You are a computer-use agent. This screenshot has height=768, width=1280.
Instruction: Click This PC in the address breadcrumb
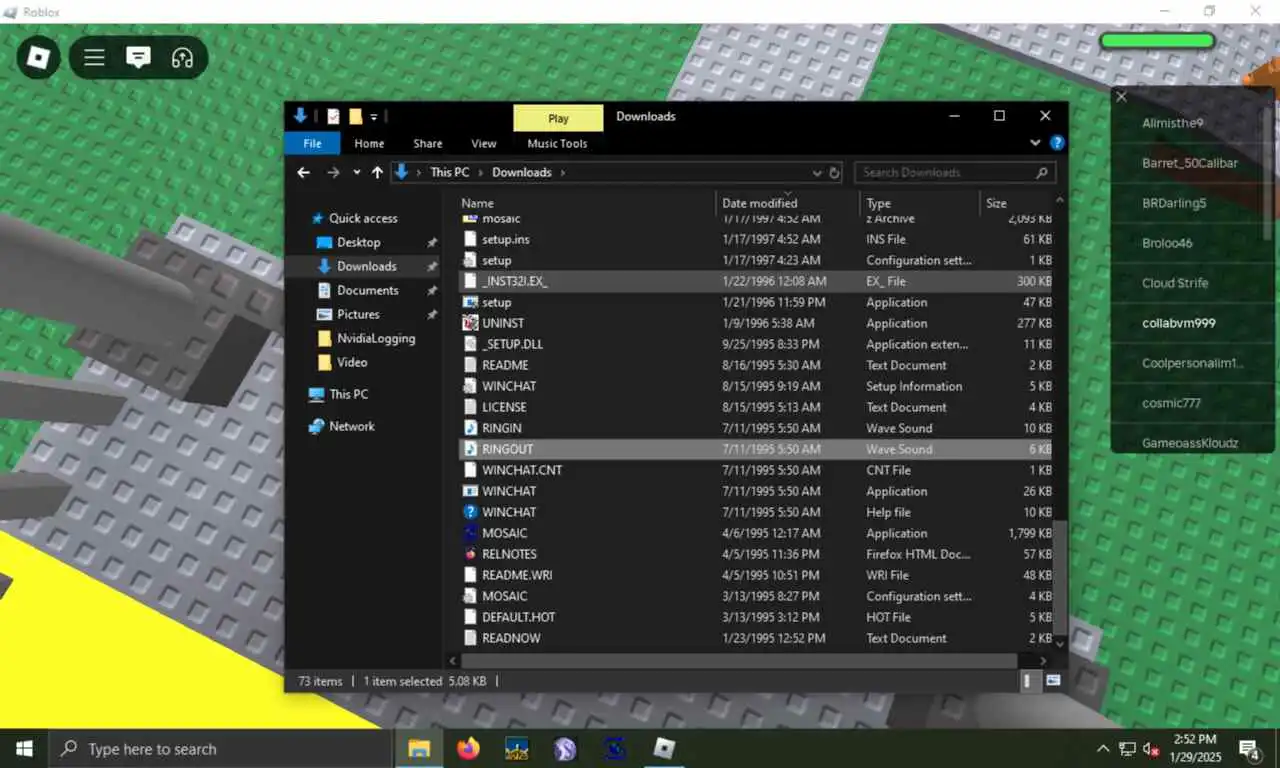click(449, 172)
